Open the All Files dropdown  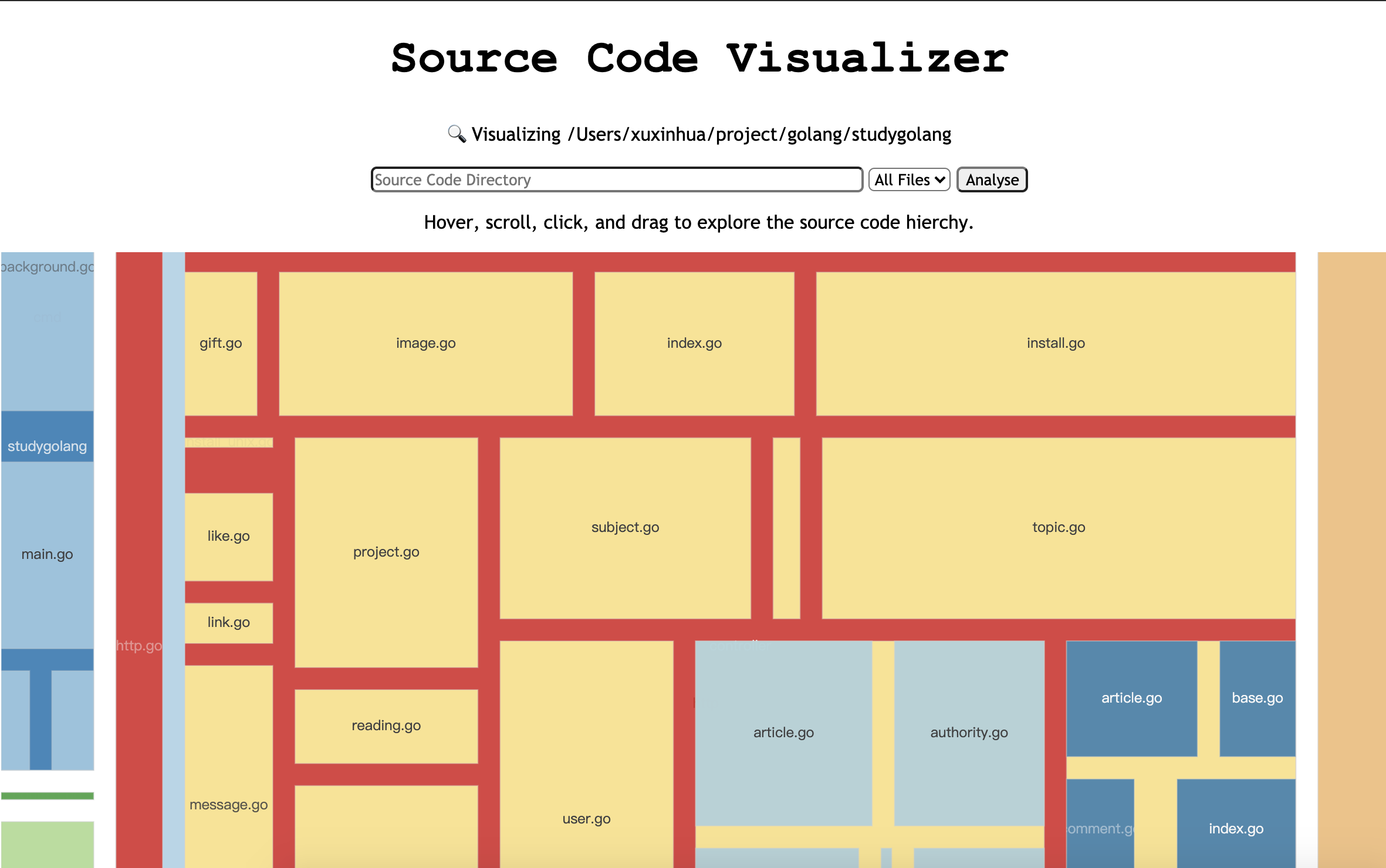[909, 179]
